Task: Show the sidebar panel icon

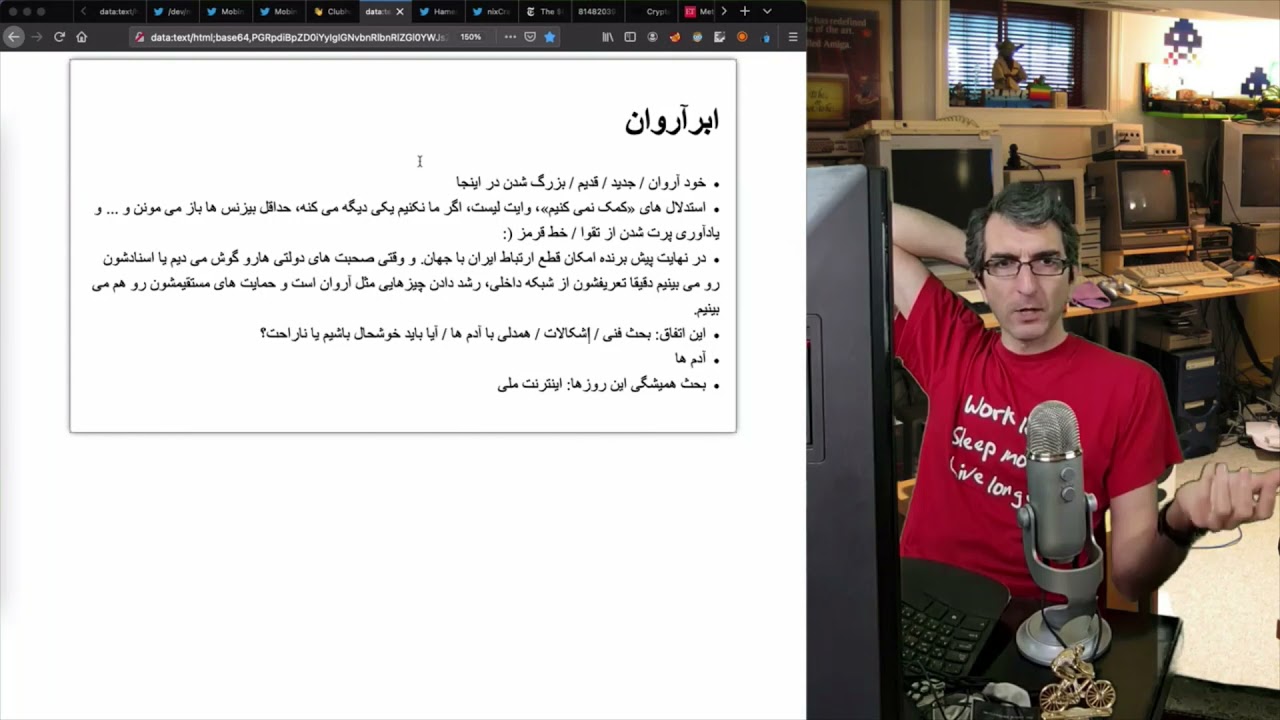Action: tap(630, 37)
